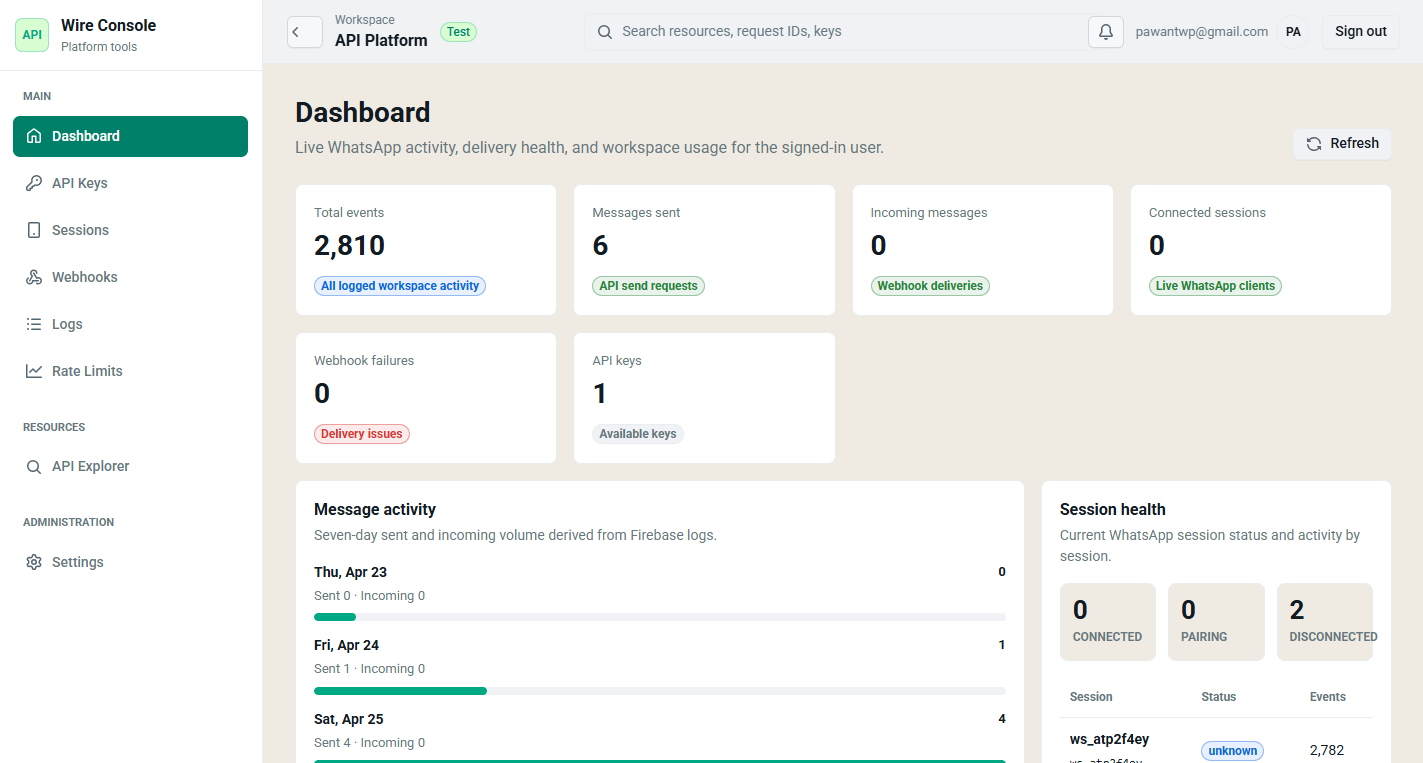Click the Refresh button label
Image resolution: width=1423 pixels, height=763 pixels.
1354,143
